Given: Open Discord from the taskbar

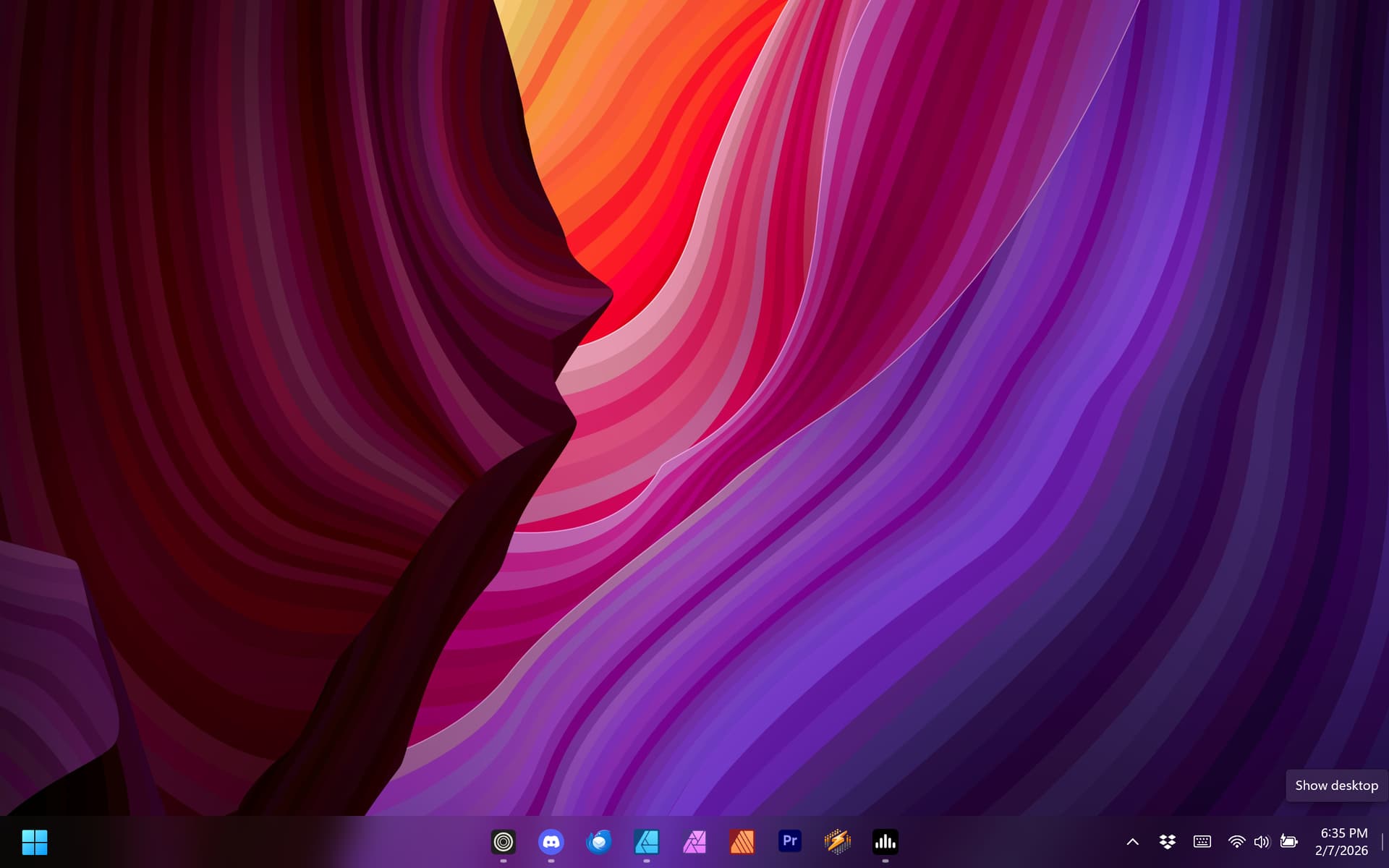Looking at the screenshot, I should tap(551, 842).
